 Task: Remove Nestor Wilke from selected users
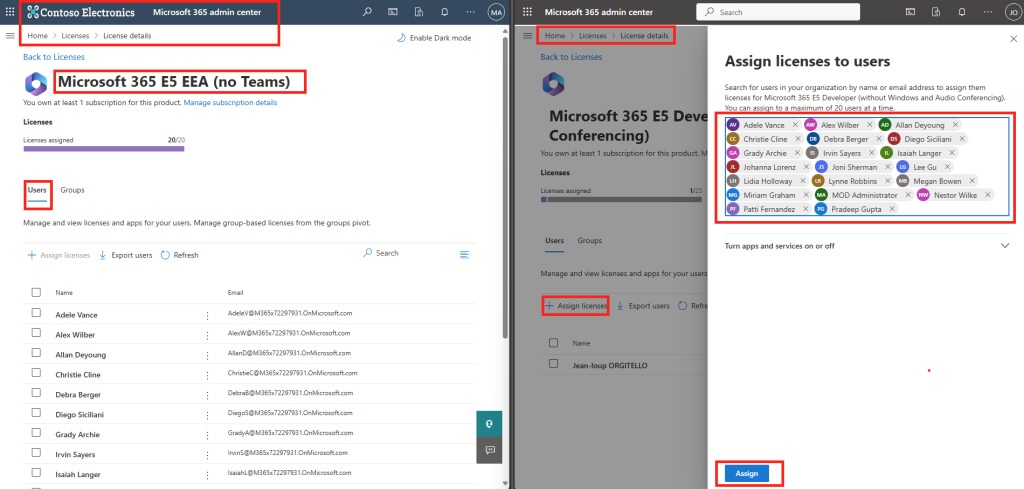click(x=987, y=195)
